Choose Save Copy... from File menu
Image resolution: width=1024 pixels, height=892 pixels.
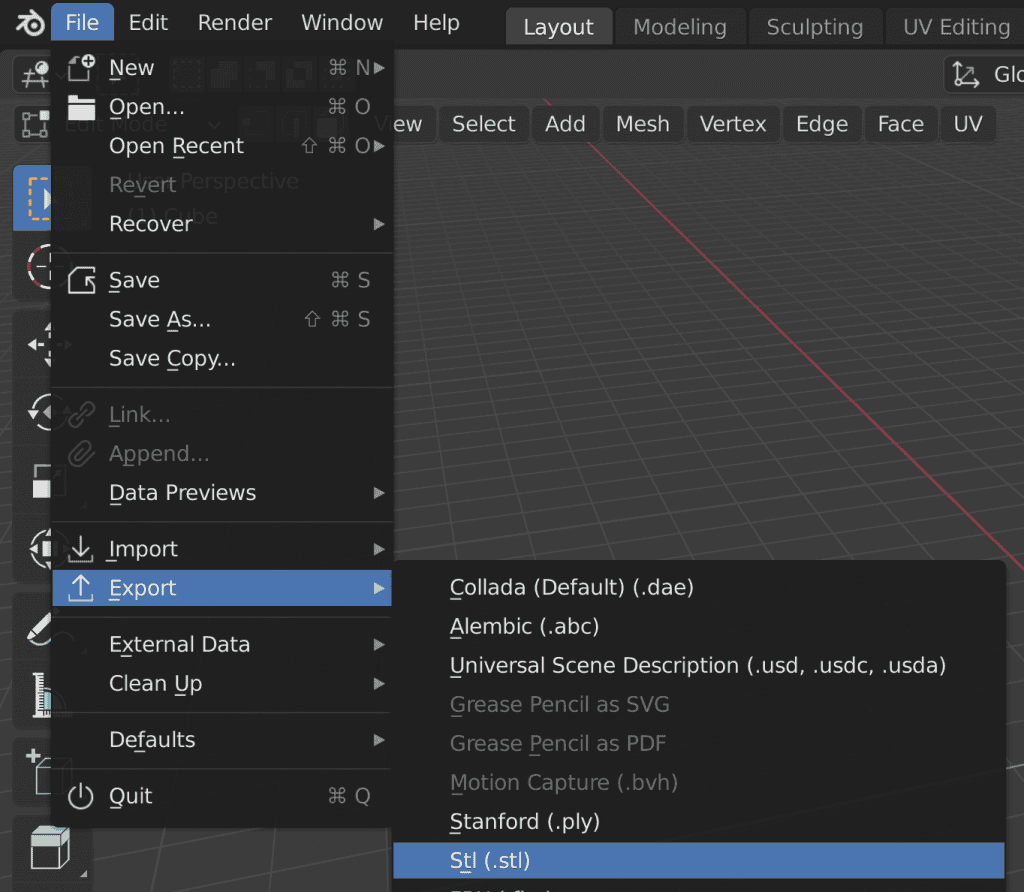[x=223, y=358]
